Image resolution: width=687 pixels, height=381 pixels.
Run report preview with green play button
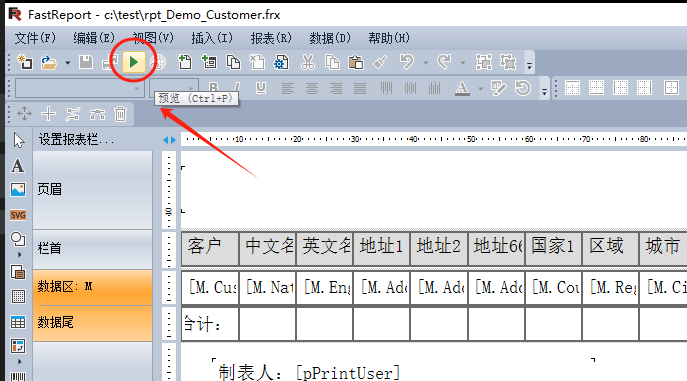click(134, 63)
